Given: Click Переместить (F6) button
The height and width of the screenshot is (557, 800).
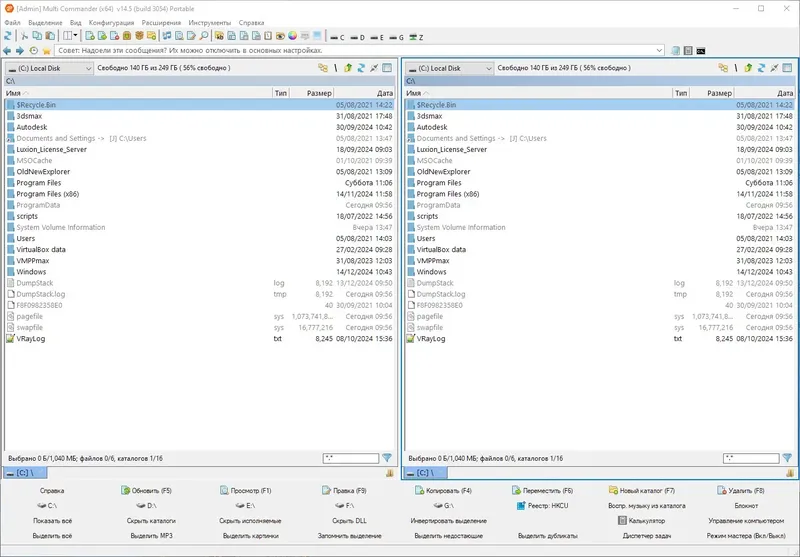Looking at the screenshot, I should pos(542,491).
